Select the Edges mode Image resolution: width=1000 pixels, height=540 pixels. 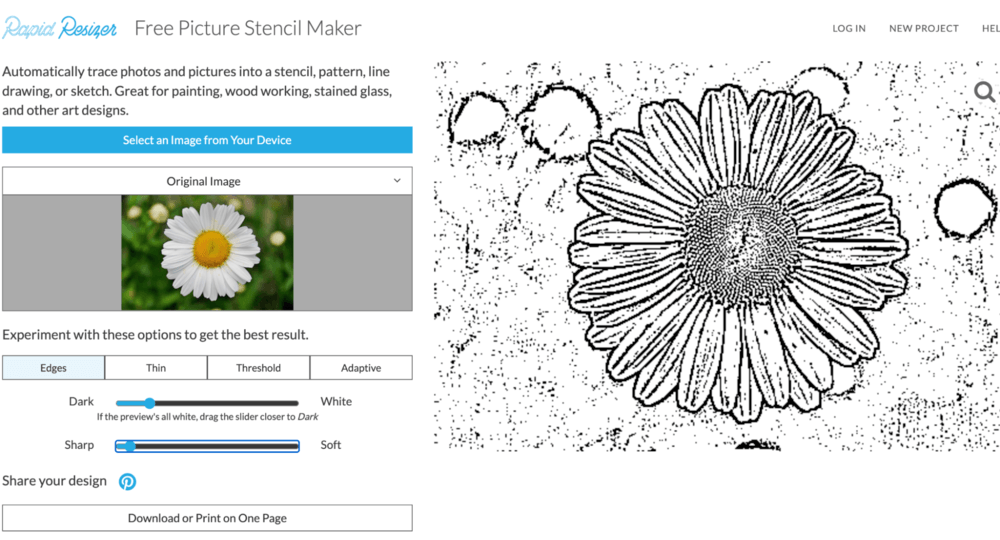click(54, 368)
